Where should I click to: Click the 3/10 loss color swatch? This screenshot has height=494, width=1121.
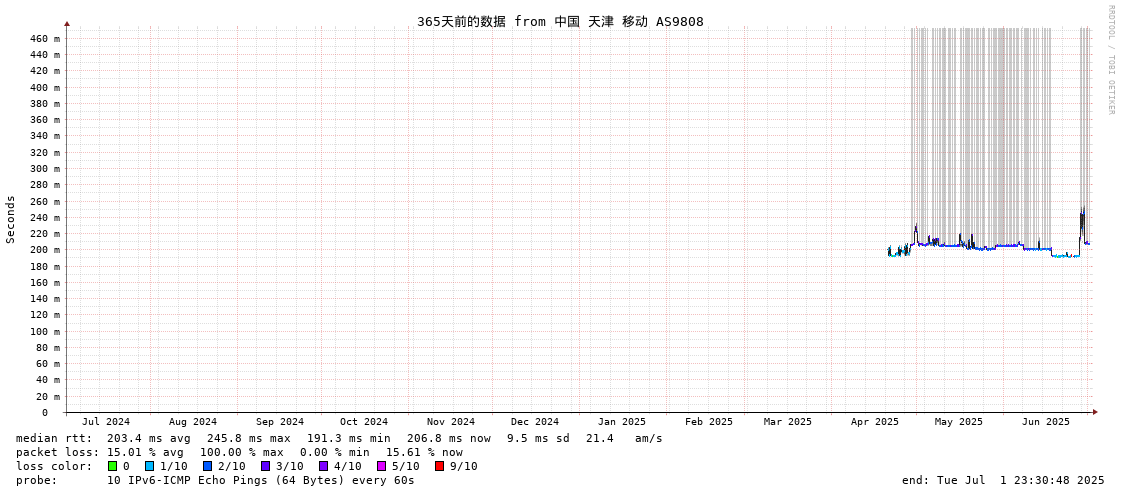pyautogui.click(x=265, y=466)
